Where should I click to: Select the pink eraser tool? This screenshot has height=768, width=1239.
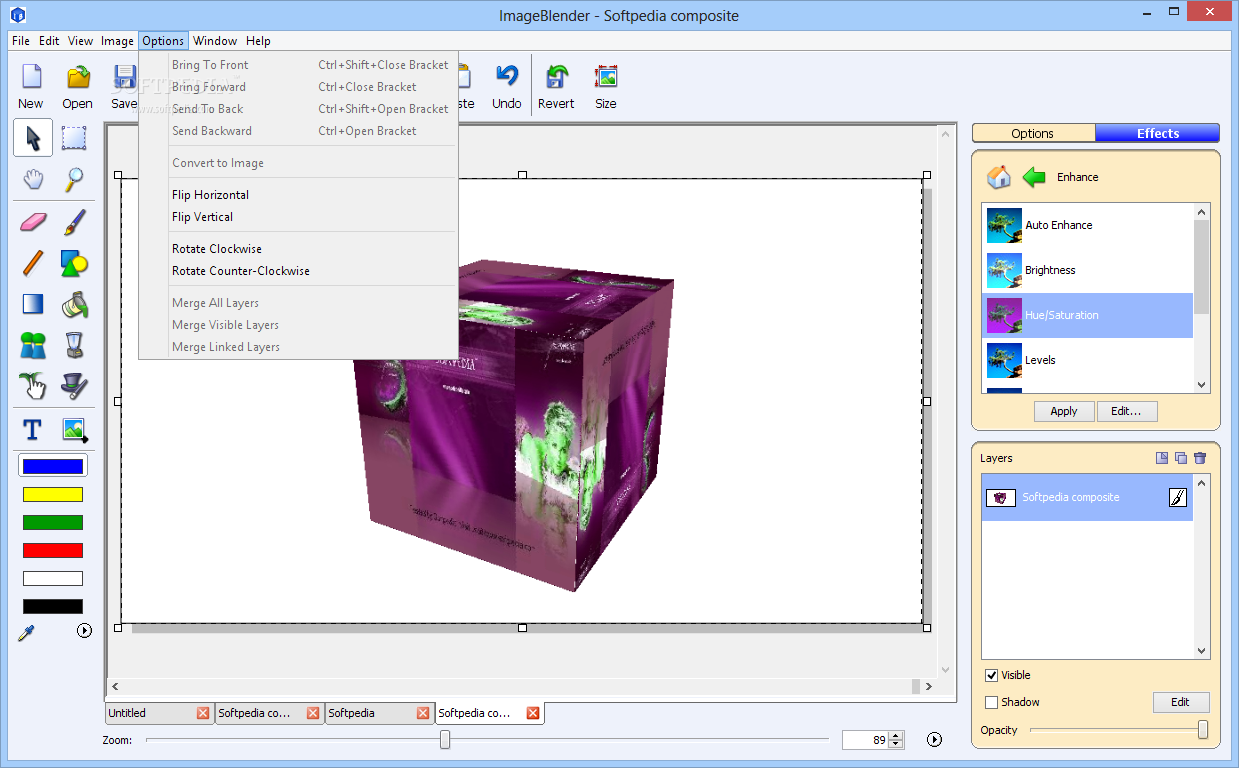pos(33,221)
